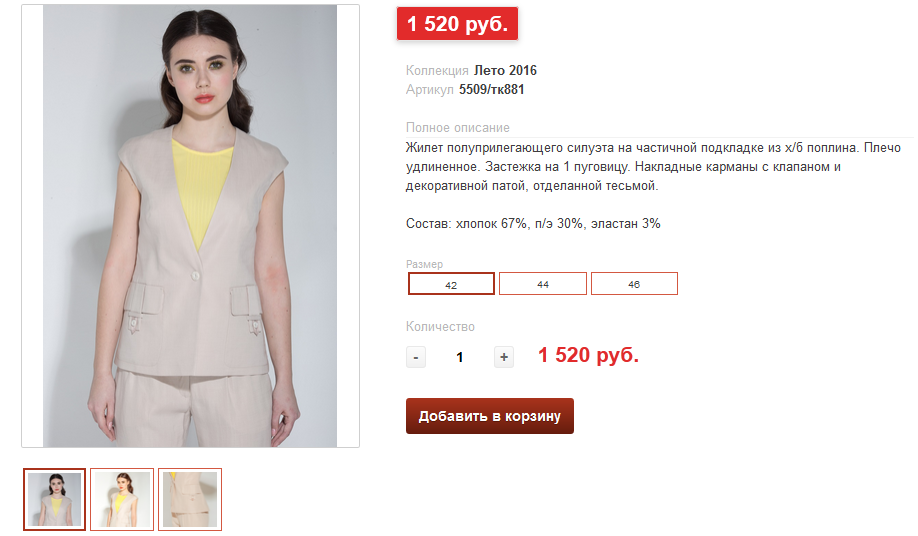Enlarge the main vest product photo

click(190, 226)
